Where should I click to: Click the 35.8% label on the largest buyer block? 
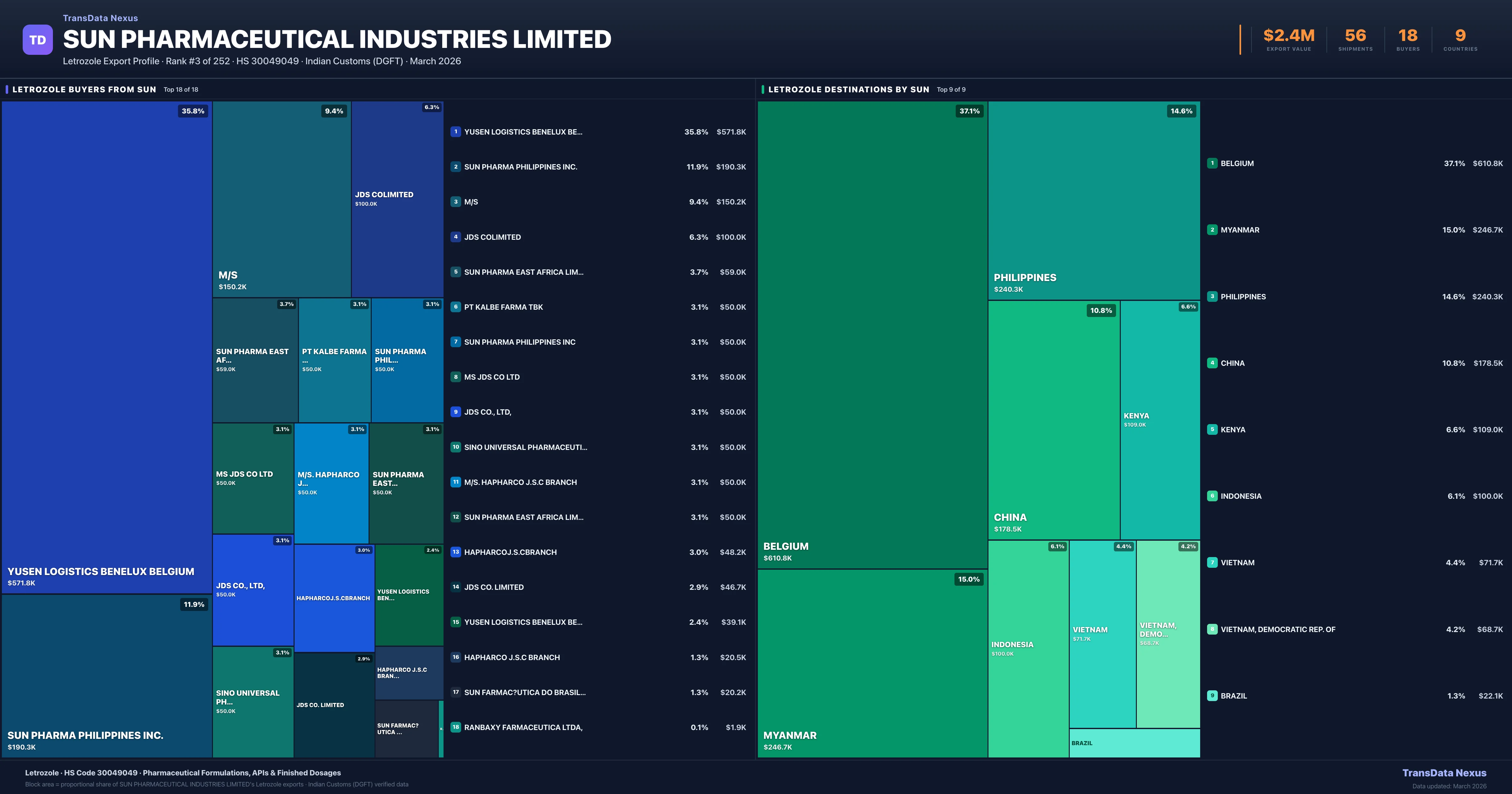pos(192,110)
